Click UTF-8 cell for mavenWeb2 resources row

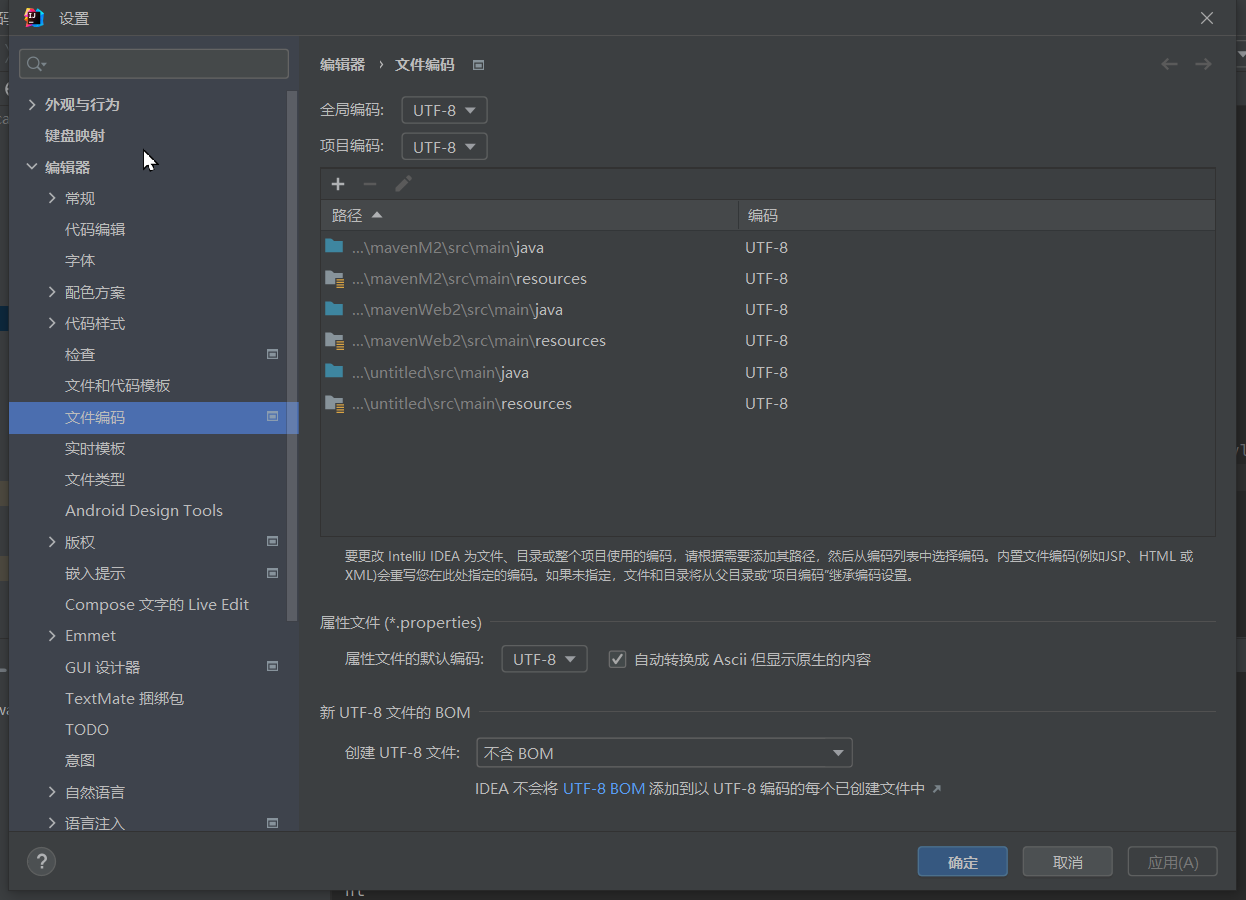coord(767,340)
